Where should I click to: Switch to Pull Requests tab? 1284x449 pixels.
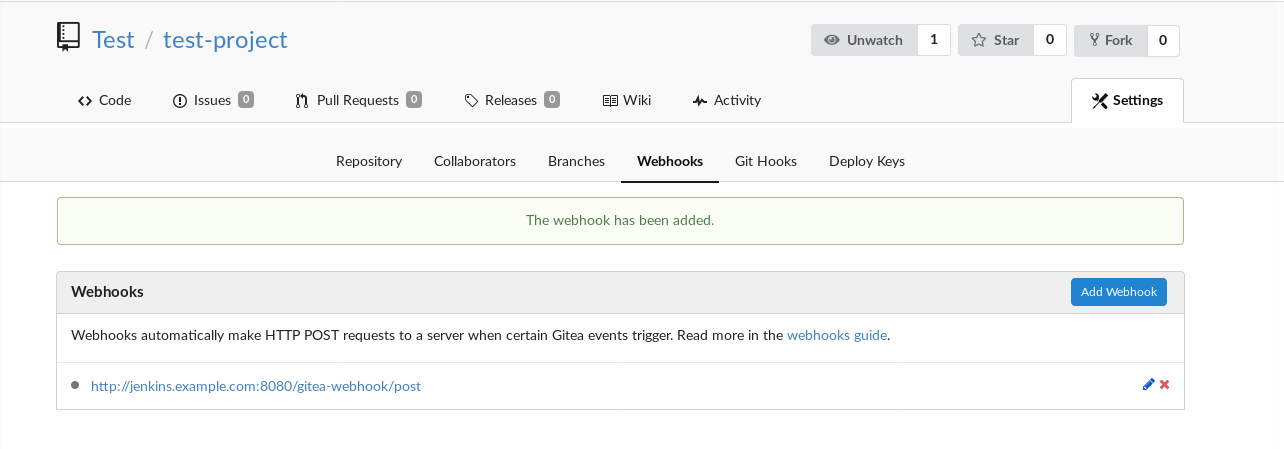click(x=357, y=100)
